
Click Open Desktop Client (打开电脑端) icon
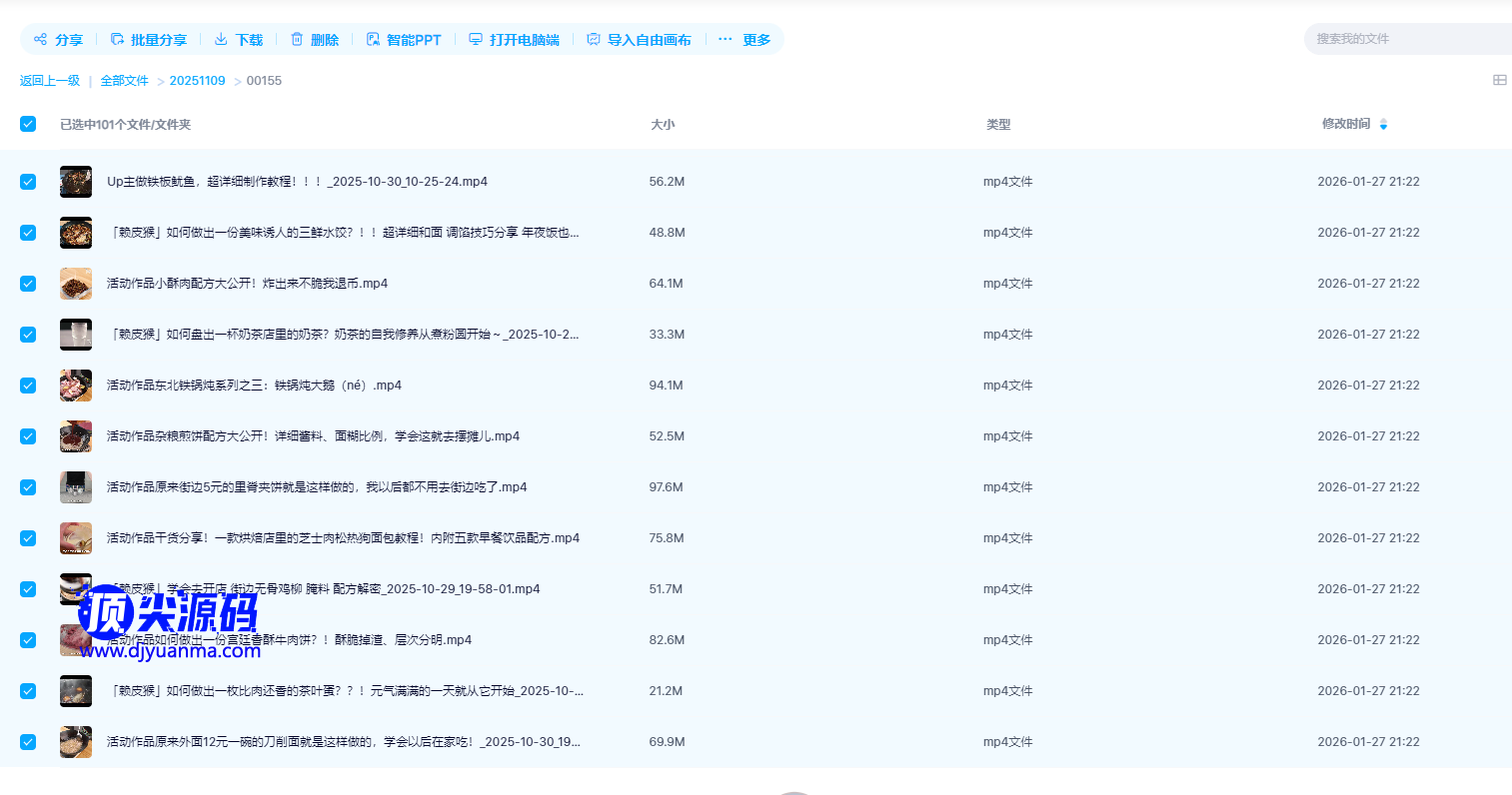pyautogui.click(x=476, y=40)
